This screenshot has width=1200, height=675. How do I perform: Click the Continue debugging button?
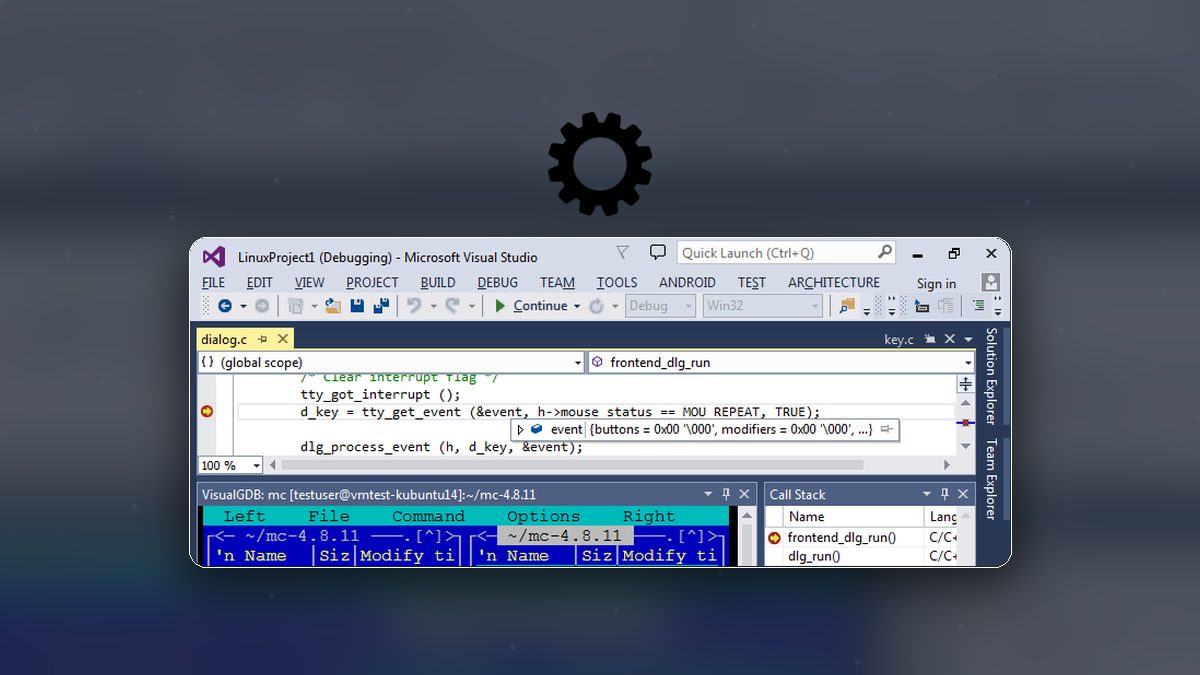click(531, 306)
